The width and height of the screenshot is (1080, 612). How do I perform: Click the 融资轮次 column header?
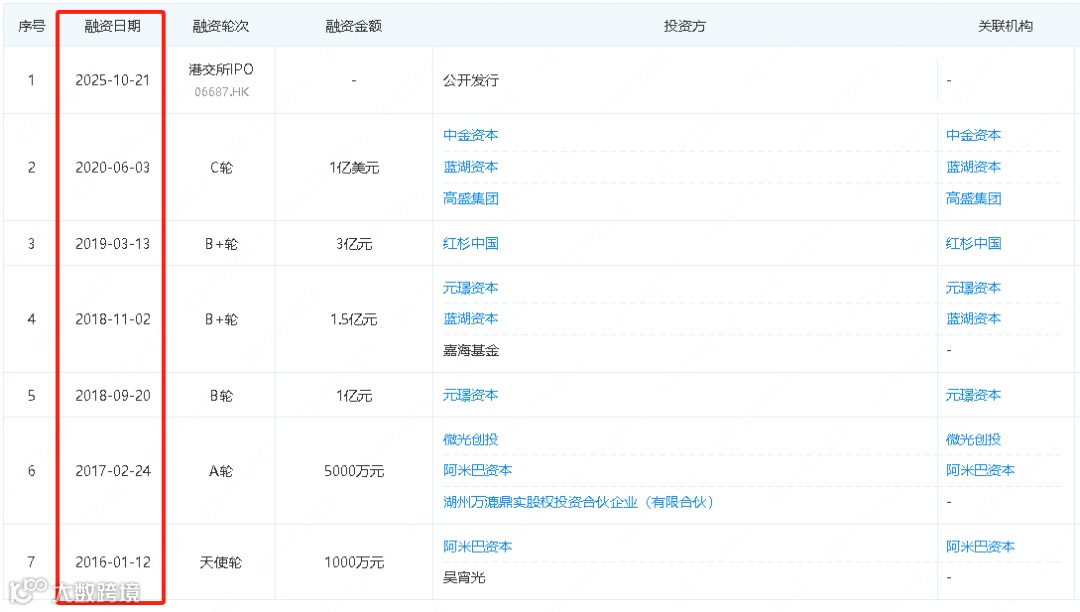(x=220, y=26)
